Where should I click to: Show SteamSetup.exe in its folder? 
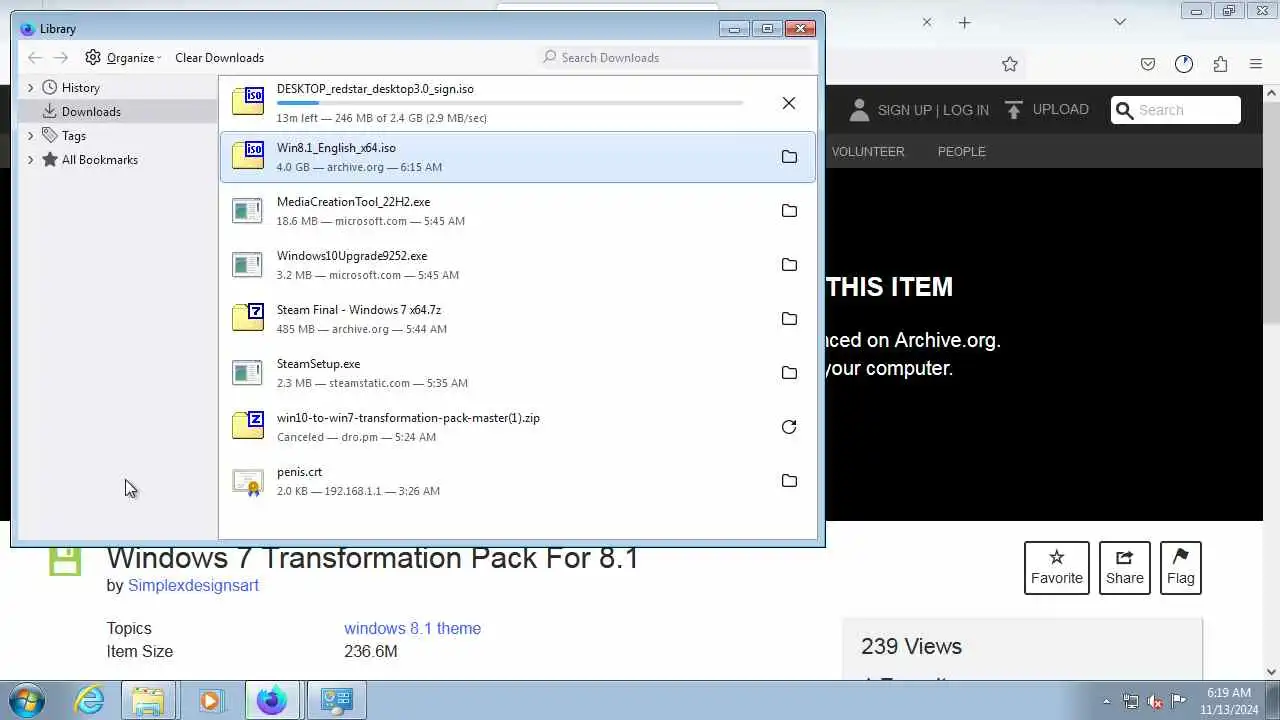pyautogui.click(x=789, y=373)
